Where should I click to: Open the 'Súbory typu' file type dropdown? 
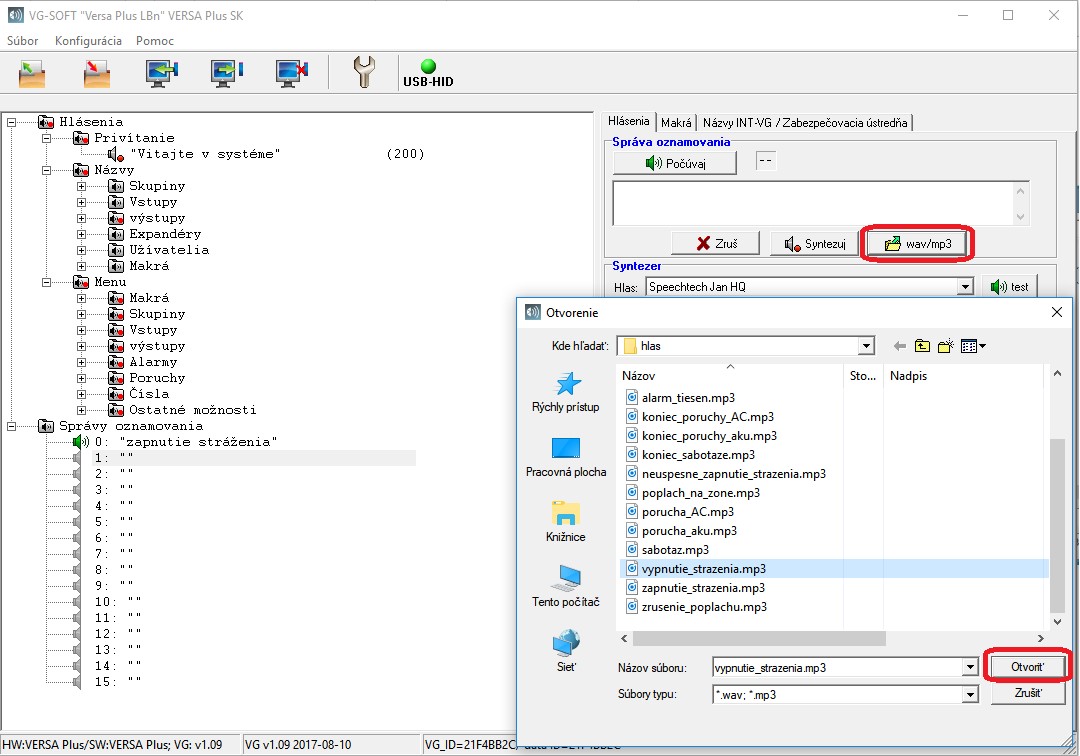[968, 694]
